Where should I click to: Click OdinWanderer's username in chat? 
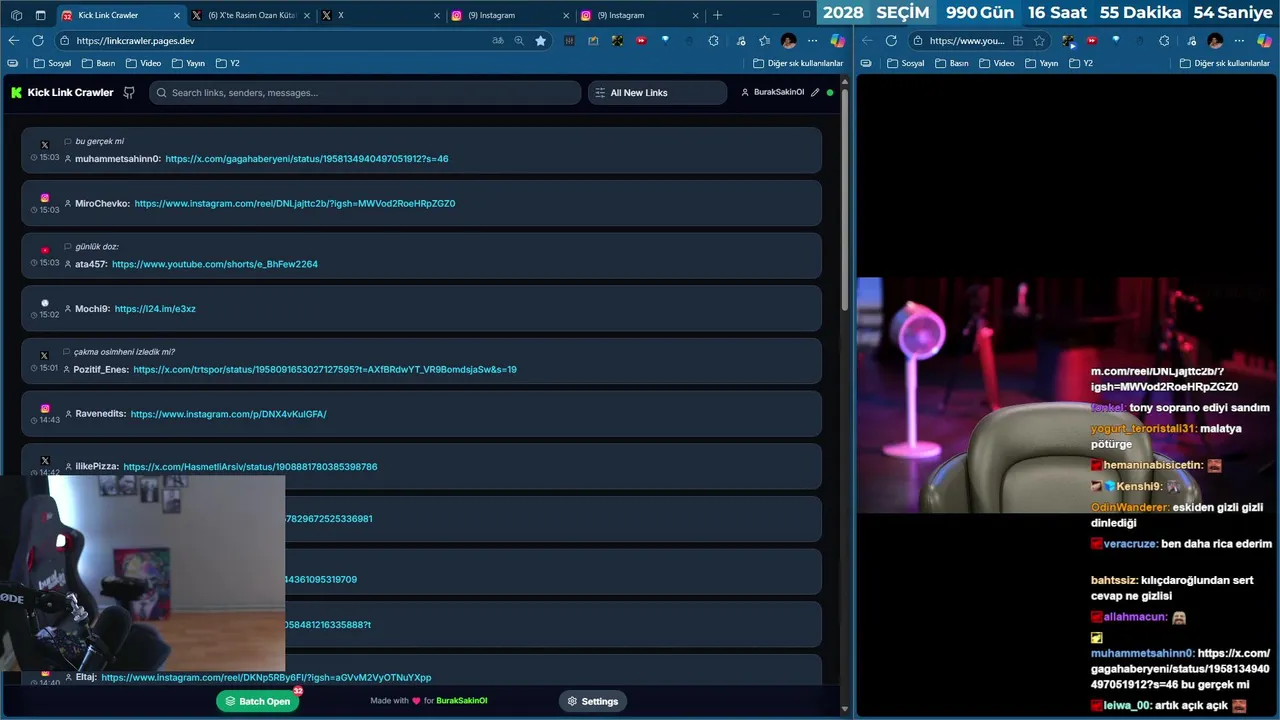click(1130, 507)
